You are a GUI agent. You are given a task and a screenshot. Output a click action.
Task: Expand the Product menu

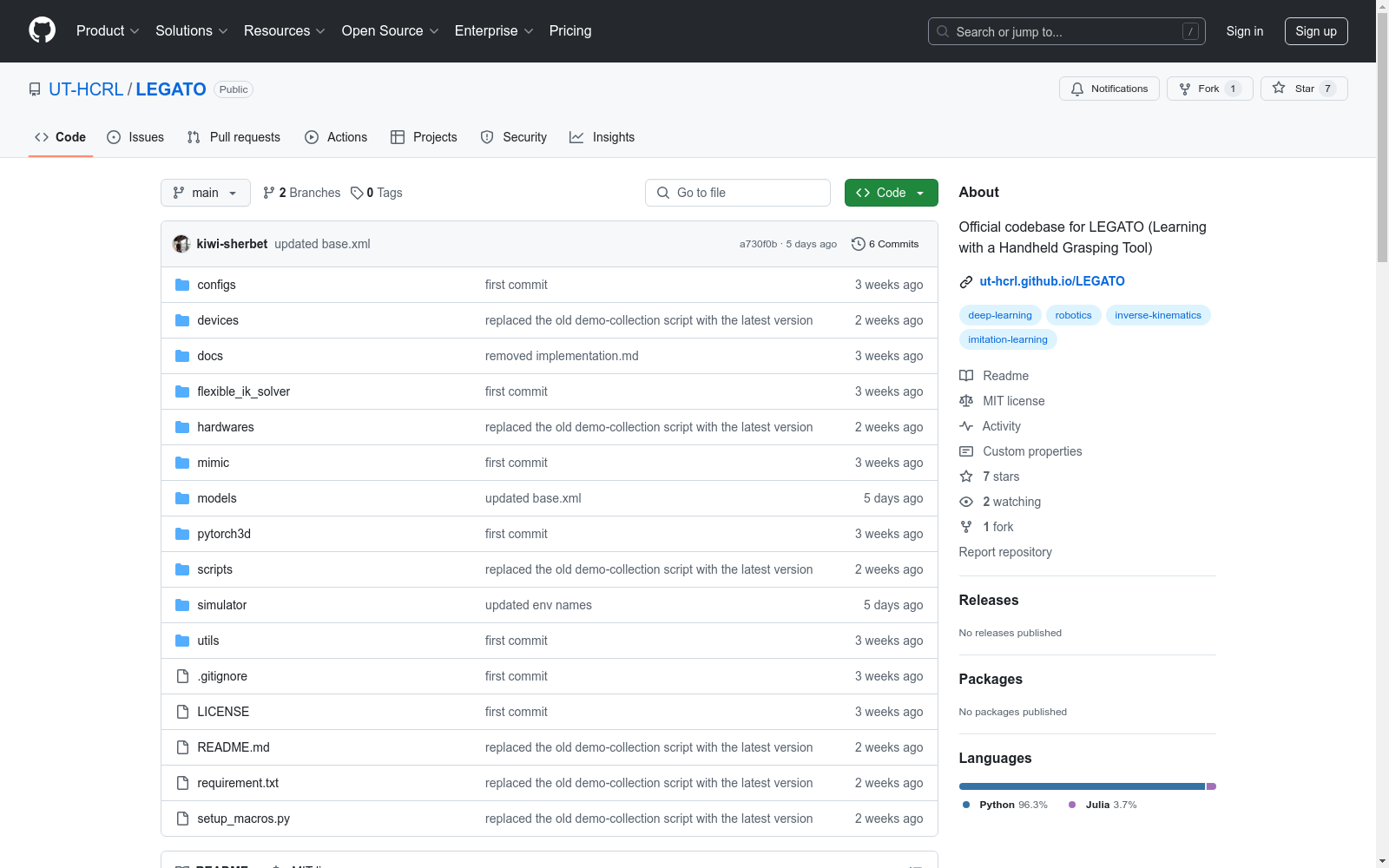[108, 30]
